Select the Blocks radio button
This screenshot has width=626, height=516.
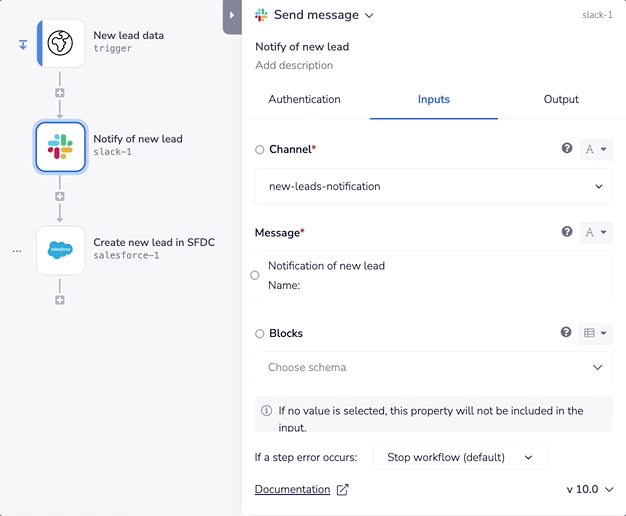tap(260, 334)
